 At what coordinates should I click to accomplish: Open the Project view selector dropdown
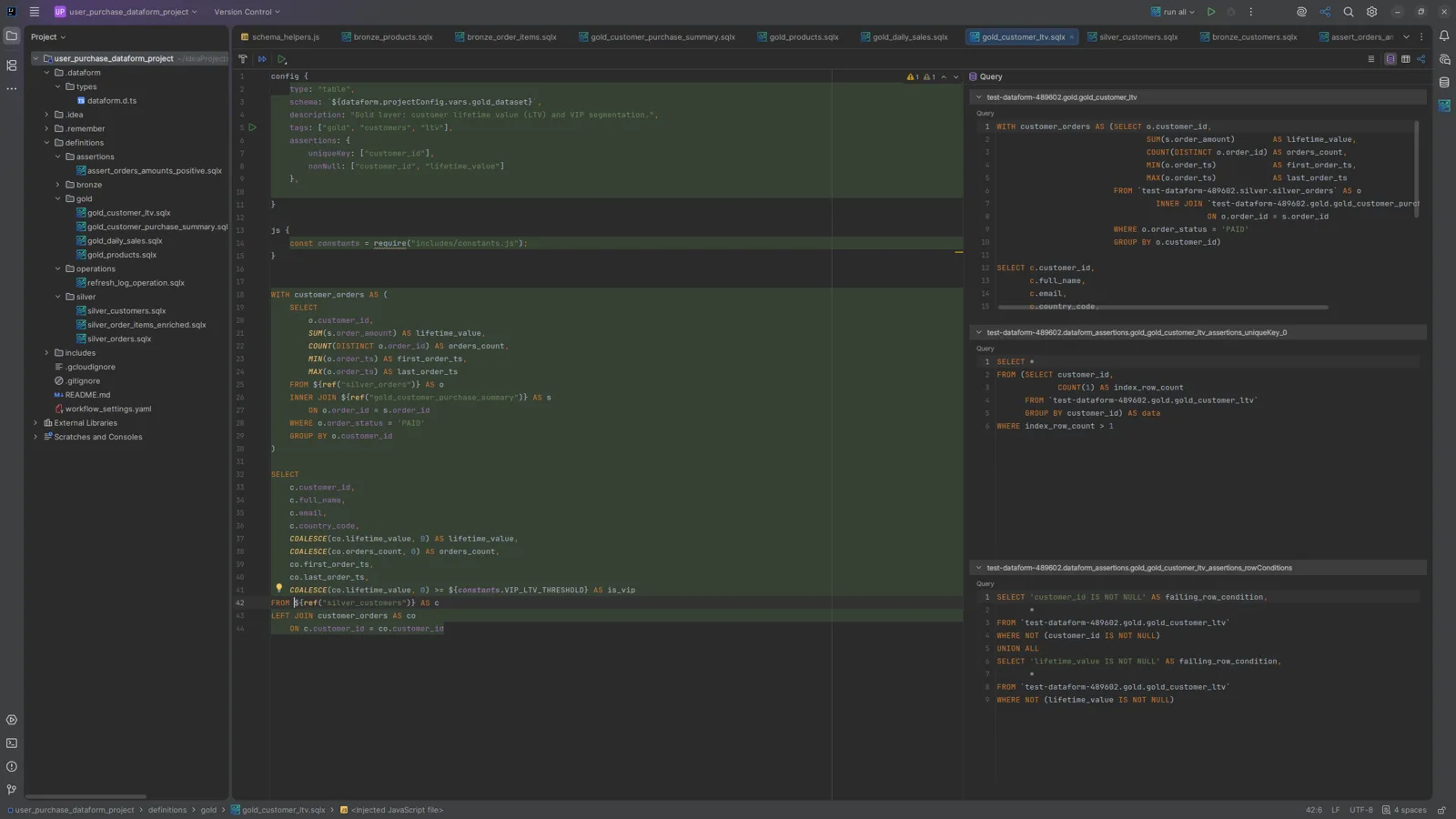point(48,37)
